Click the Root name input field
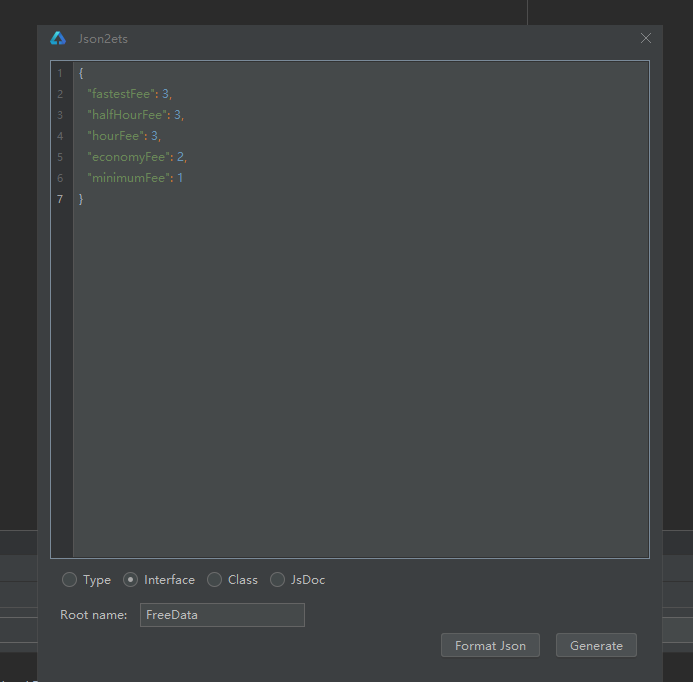 coord(222,615)
